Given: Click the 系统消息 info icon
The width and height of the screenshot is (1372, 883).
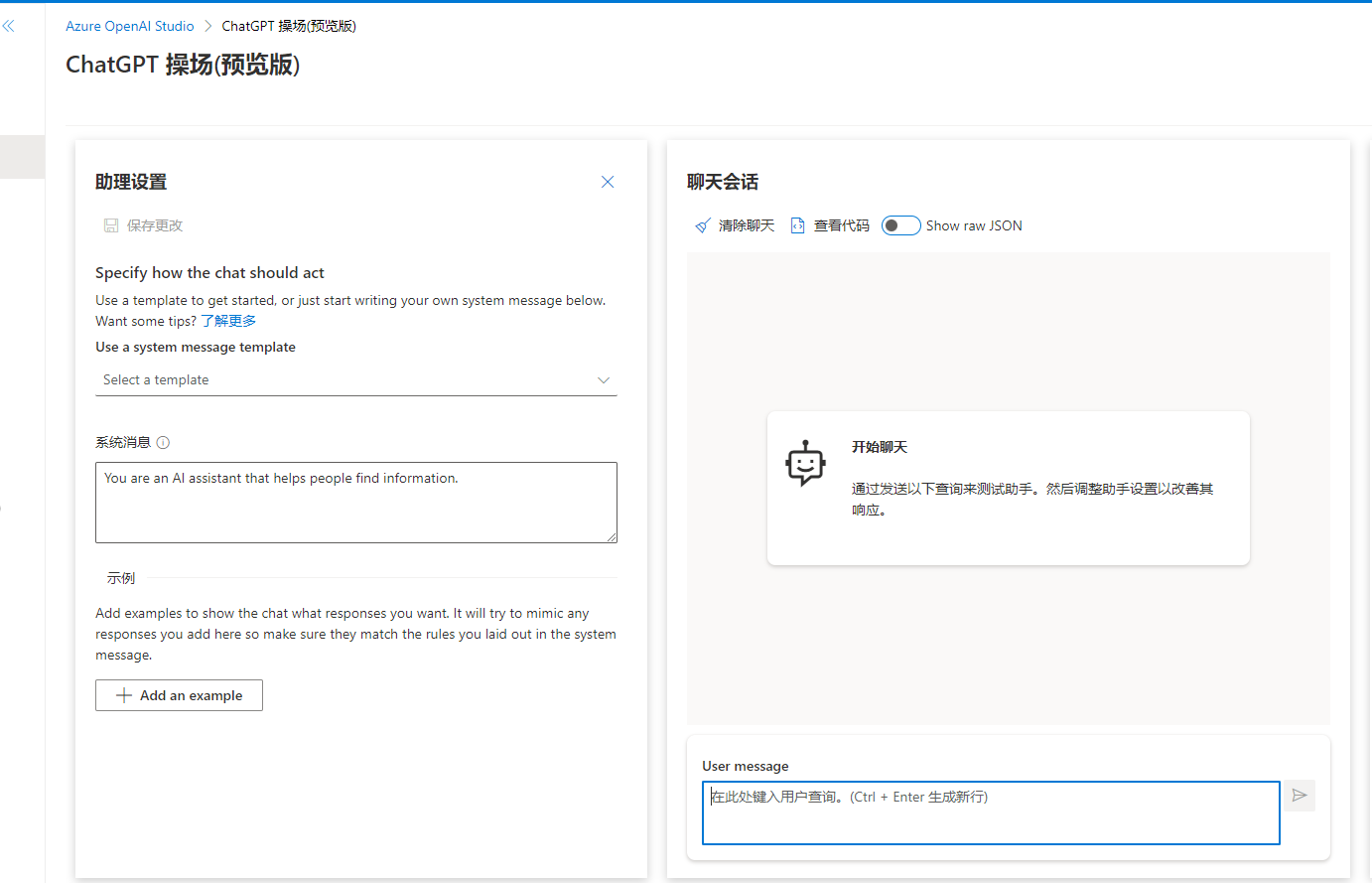Looking at the screenshot, I should 163,443.
